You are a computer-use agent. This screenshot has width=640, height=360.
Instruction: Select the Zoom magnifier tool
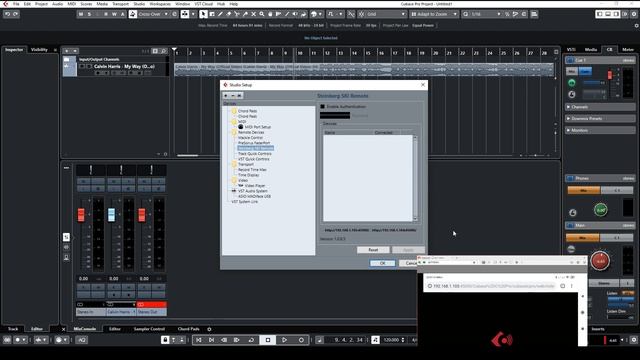pyautogui.click(x=262, y=14)
